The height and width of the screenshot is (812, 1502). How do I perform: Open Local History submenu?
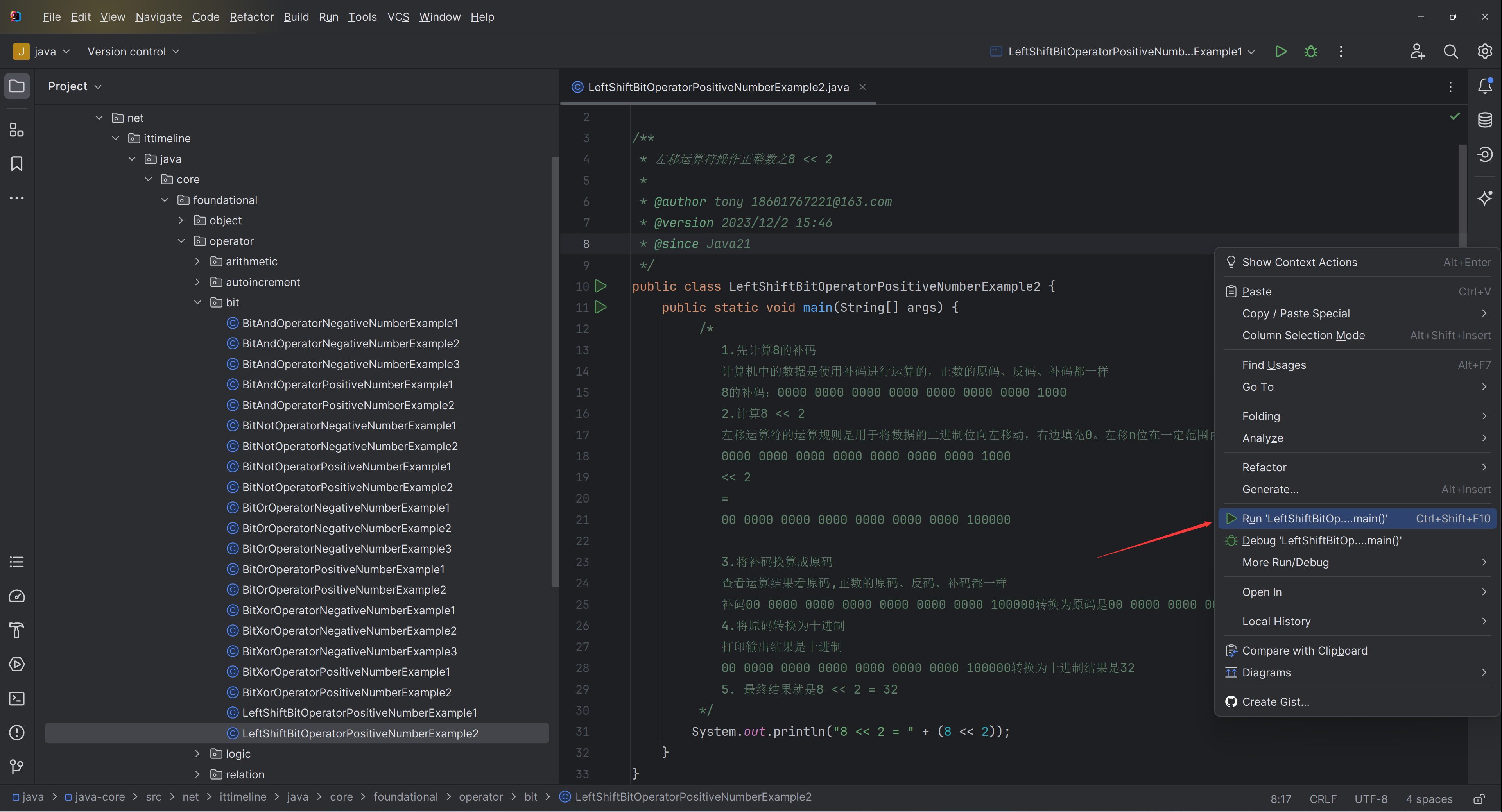1357,621
